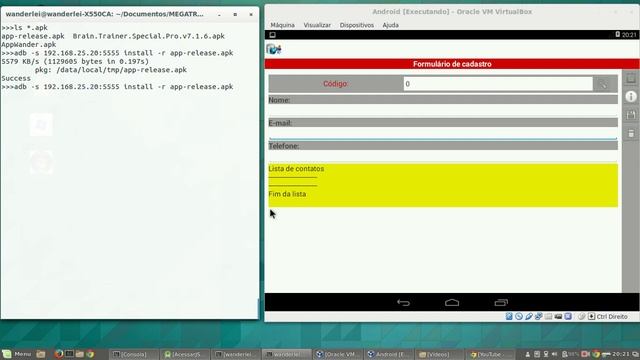Open the Máquina menu in VirtualBox
Viewport: 640px width, 360px height.
[282, 25]
